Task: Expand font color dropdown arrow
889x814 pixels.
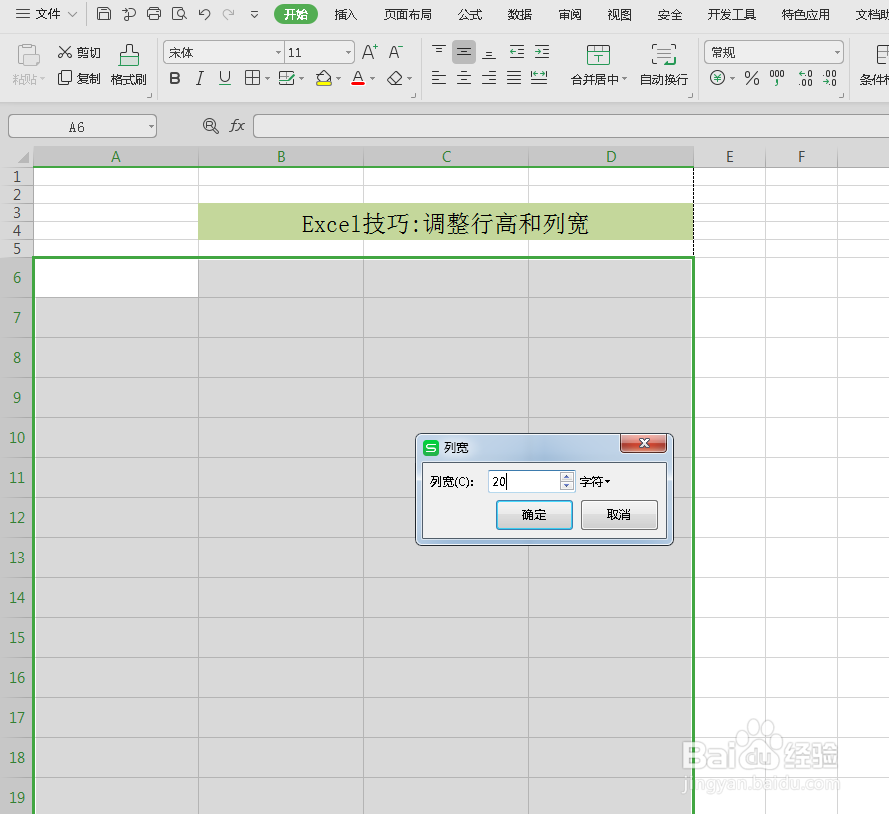Action: [372, 79]
